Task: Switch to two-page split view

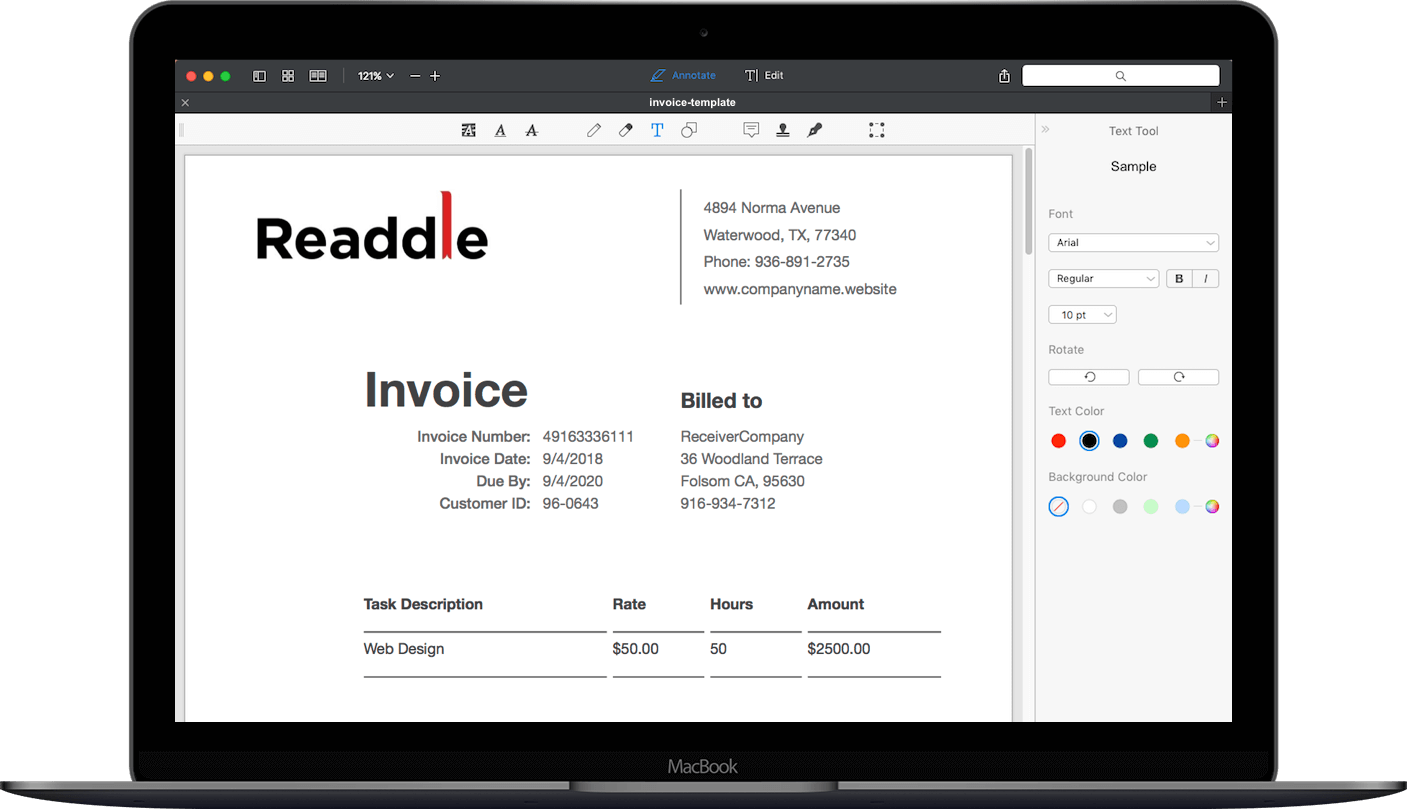Action: [318, 76]
